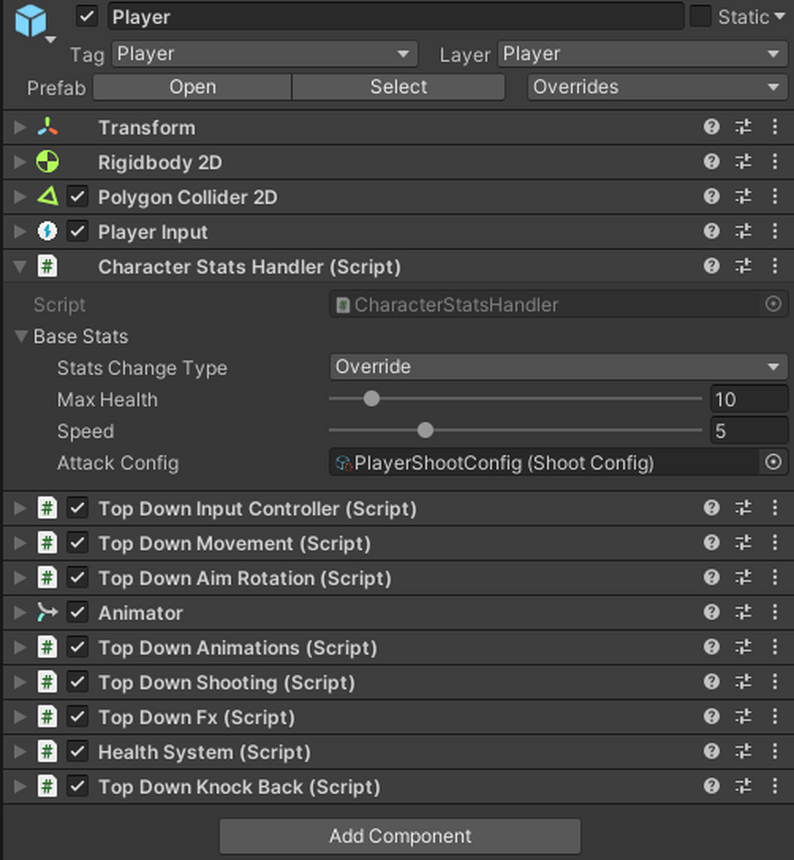The image size is (794, 860).
Task: Click the prefab Open button
Action: (192, 87)
